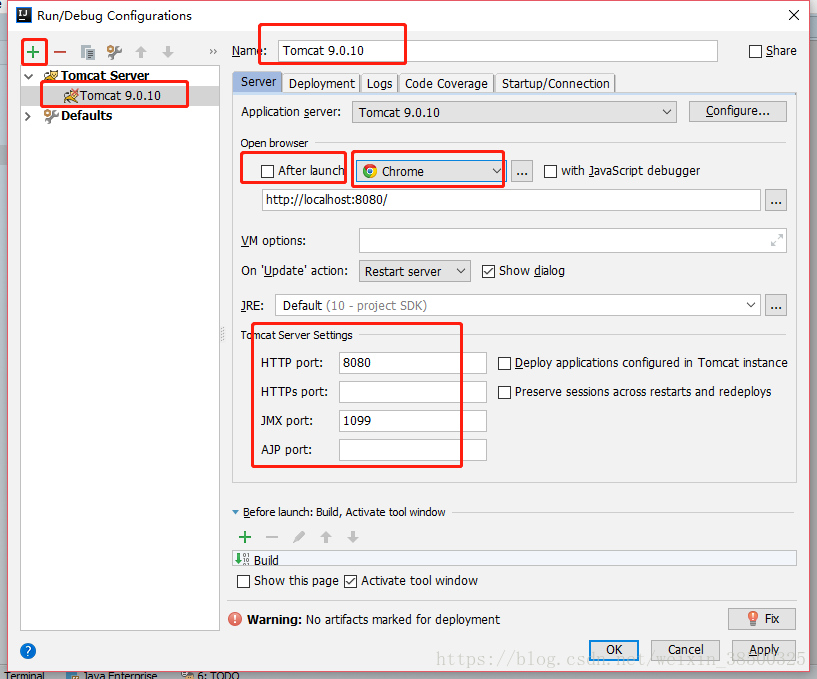Open the Restart server update action dropdown

click(x=415, y=271)
